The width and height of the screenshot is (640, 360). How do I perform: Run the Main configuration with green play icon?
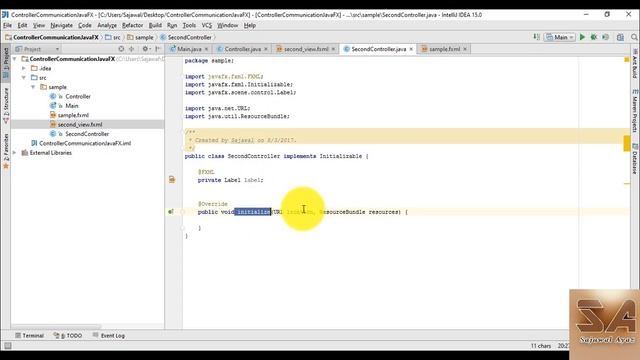582,37
